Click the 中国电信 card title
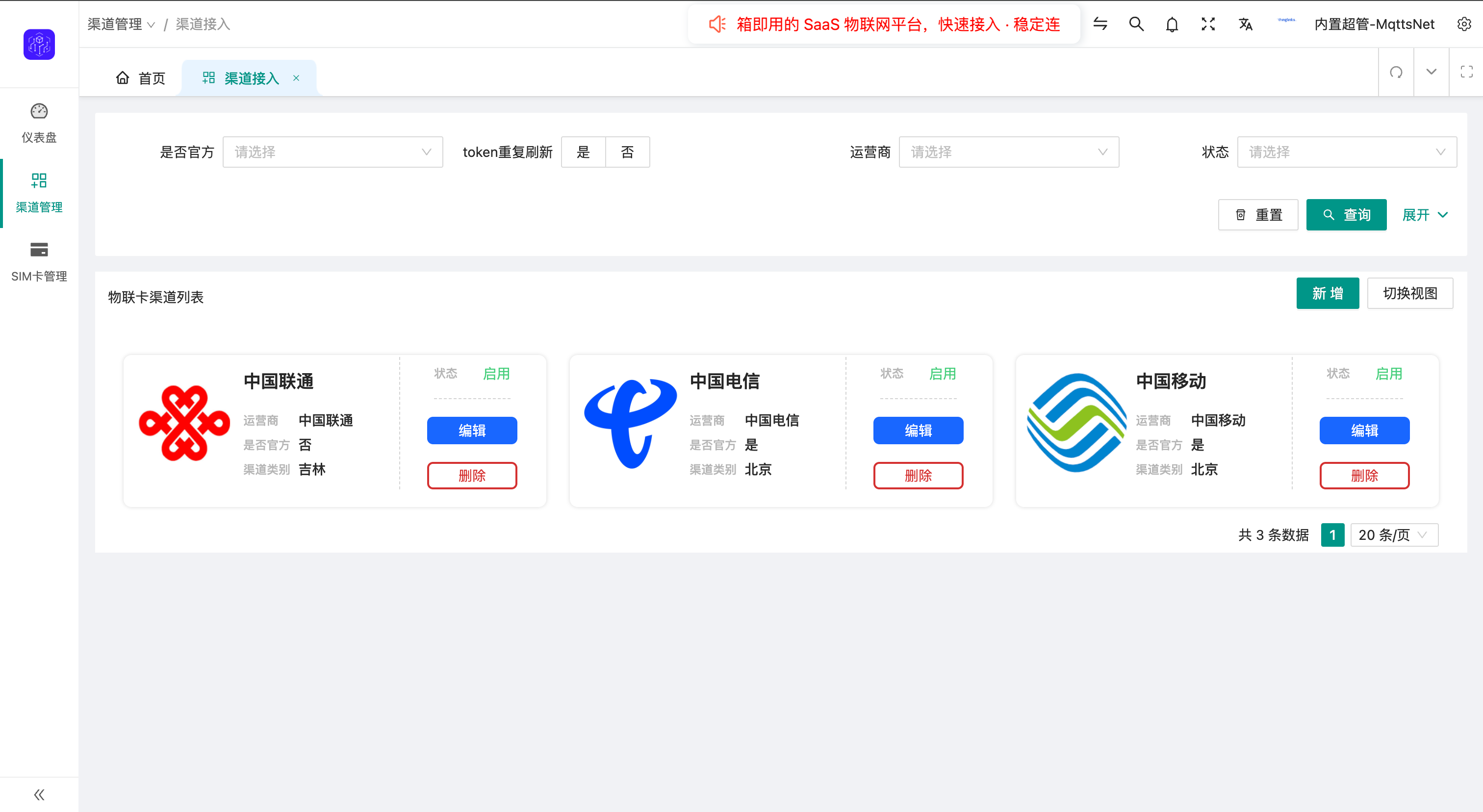 (x=724, y=381)
